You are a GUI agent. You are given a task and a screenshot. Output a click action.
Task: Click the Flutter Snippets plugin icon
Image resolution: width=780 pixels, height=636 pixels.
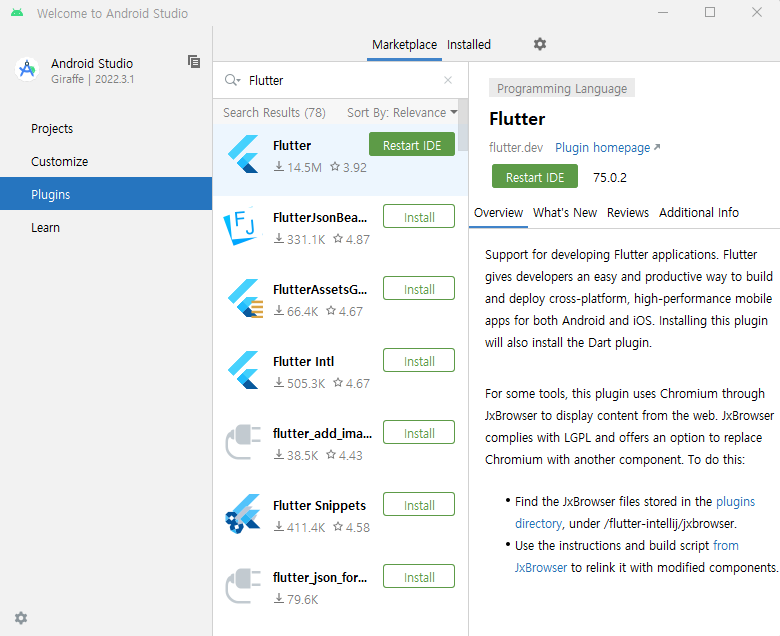tap(243, 514)
